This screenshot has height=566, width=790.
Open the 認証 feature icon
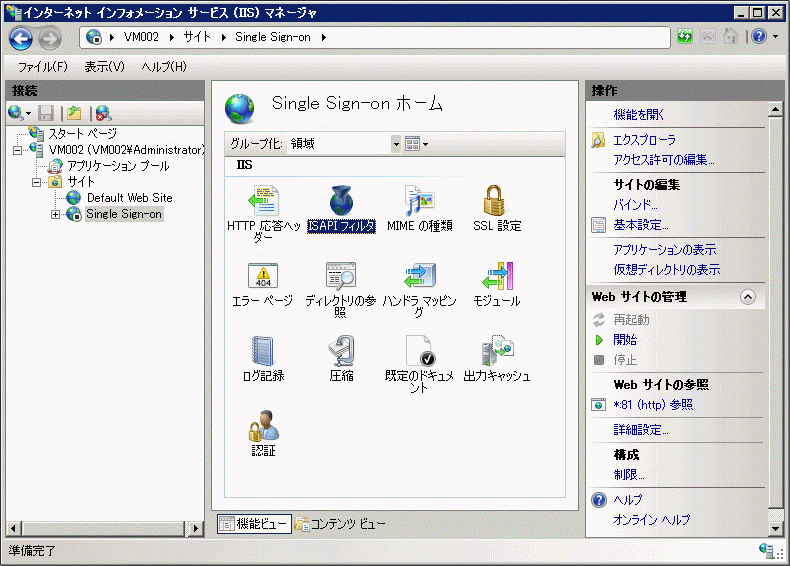click(x=264, y=426)
